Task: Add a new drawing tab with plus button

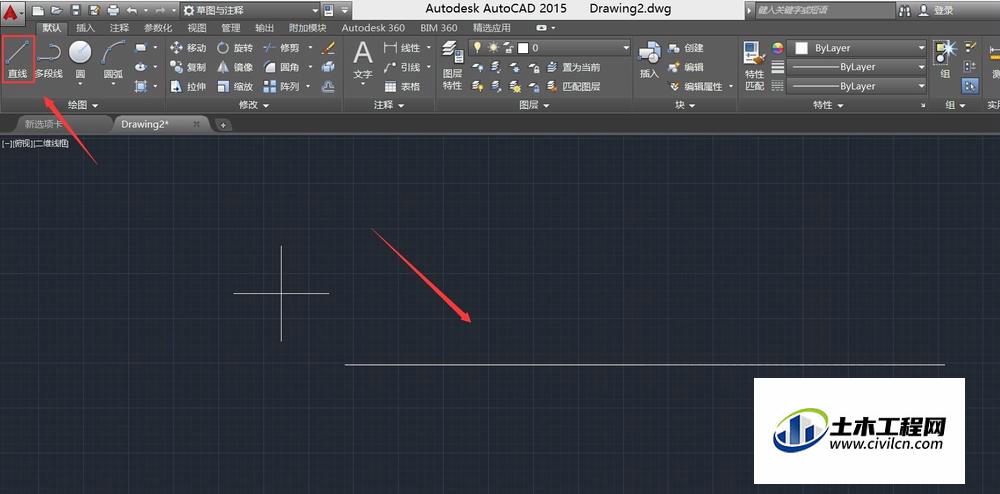Action: tap(223, 125)
